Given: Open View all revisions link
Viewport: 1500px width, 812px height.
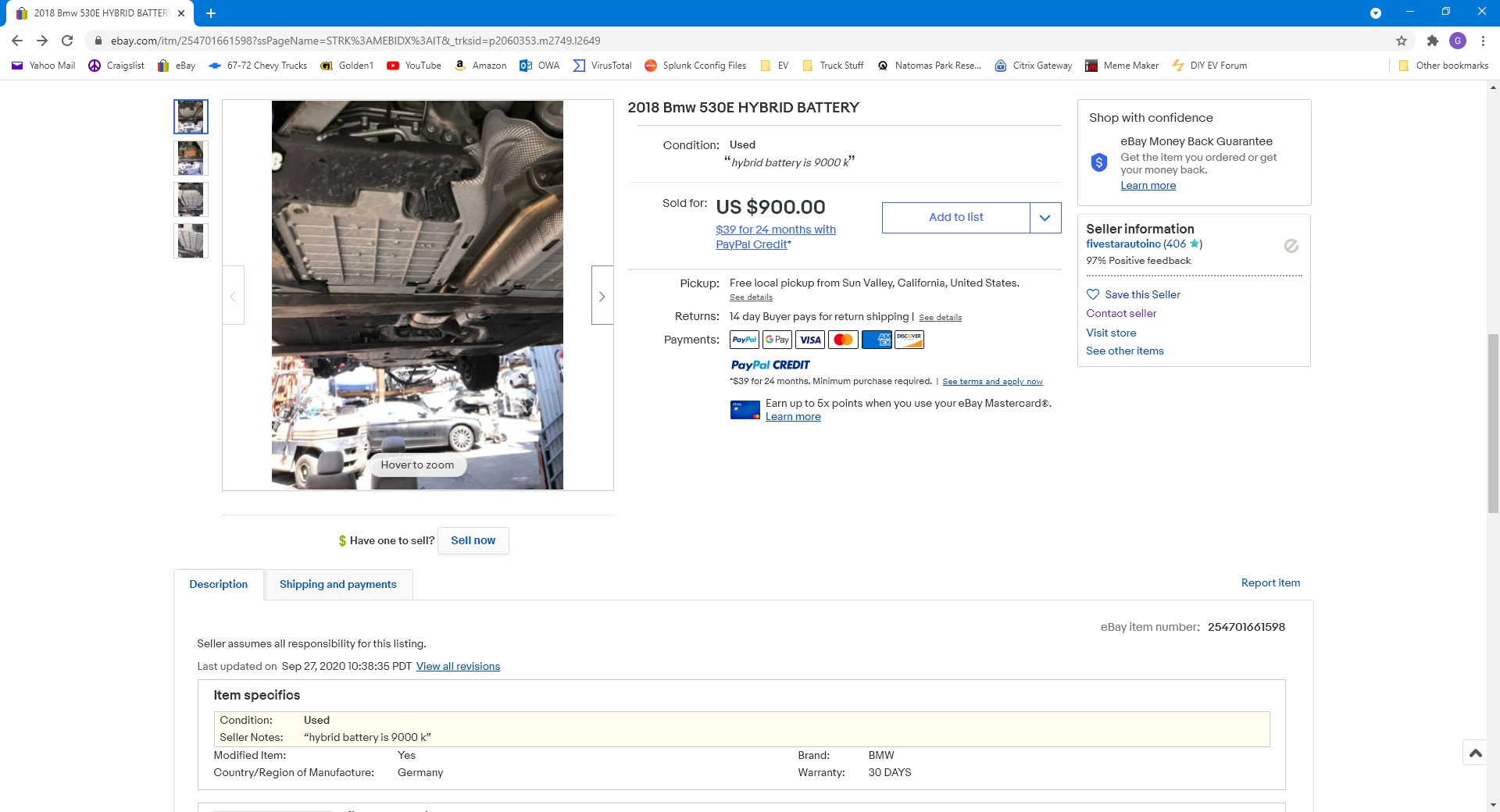Looking at the screenshot, I should point(458,666).
